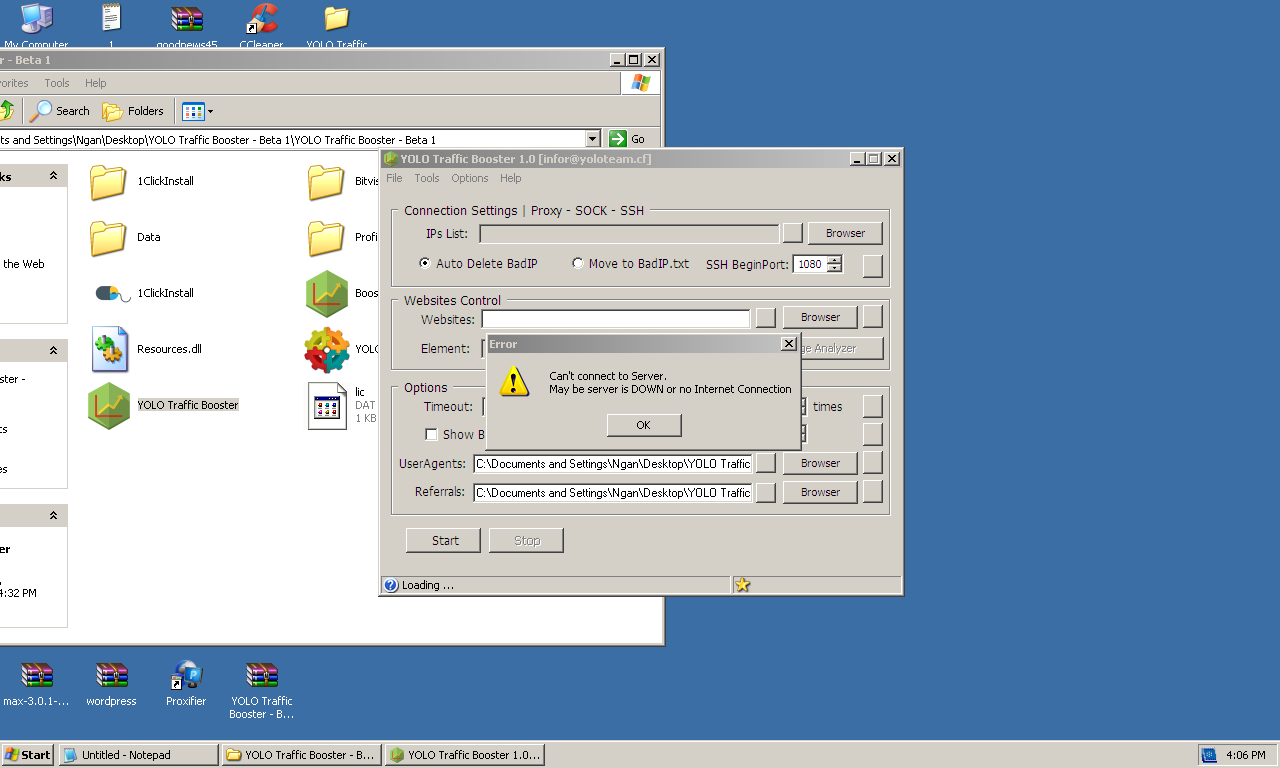Switch to Untitled - Notepad on the taskbar

point(138,755)
